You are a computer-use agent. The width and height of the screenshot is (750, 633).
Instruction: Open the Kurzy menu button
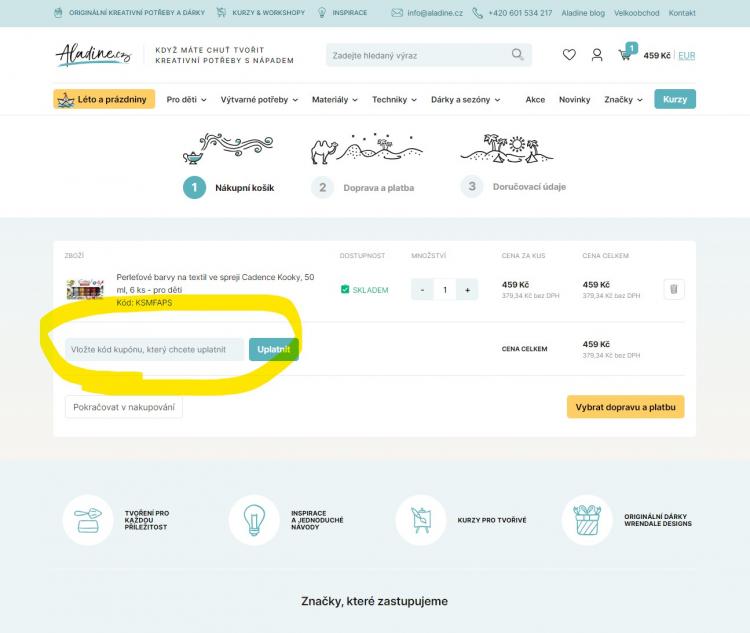[x=675, y=99]
